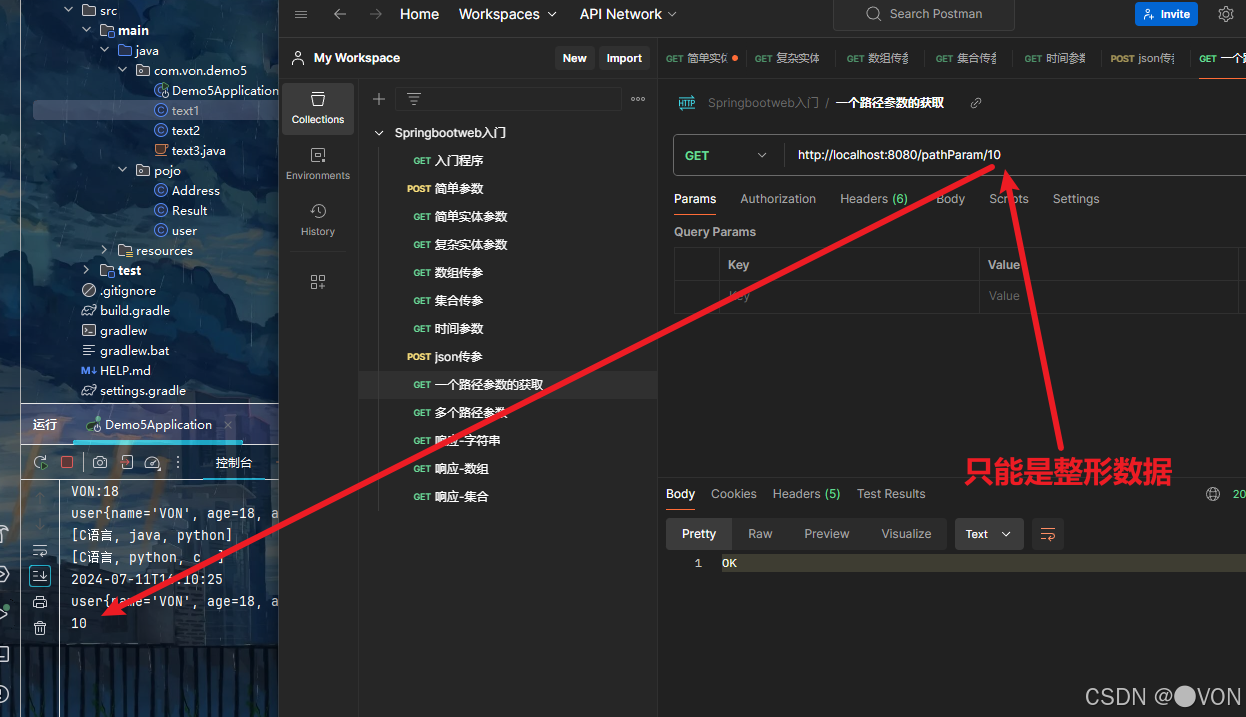The height and width of the screenshot is (717, 1246).
Task: Copy request link with the chain icon
Action: point(976,103)
